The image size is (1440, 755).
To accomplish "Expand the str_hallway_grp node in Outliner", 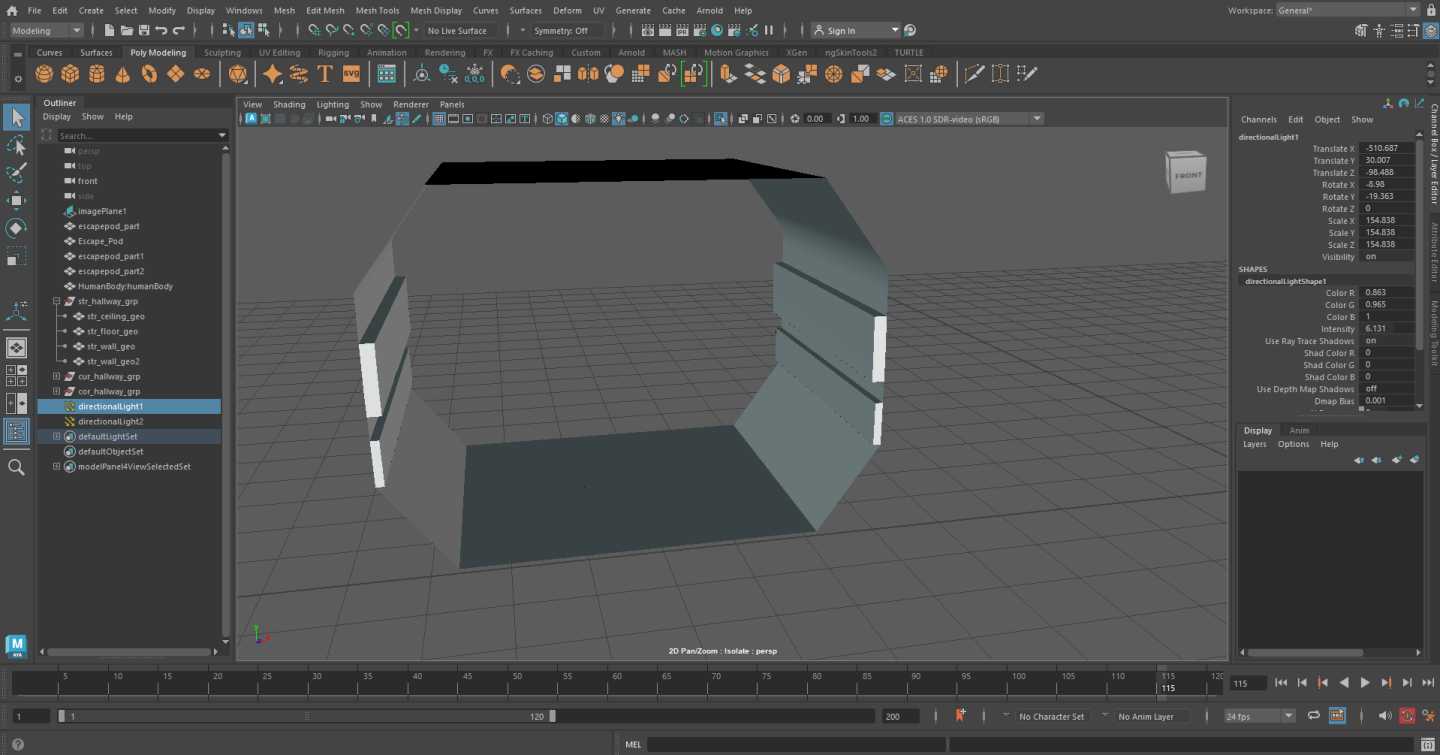I will pyautogui.click(x=57, y=301).
